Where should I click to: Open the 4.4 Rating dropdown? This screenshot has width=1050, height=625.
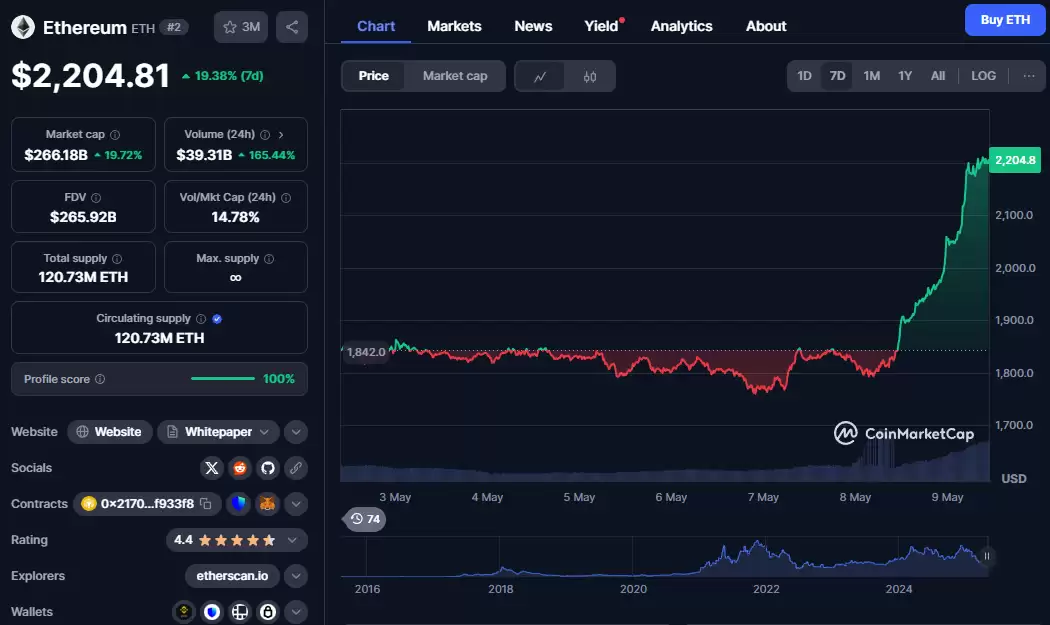[237, 540]
